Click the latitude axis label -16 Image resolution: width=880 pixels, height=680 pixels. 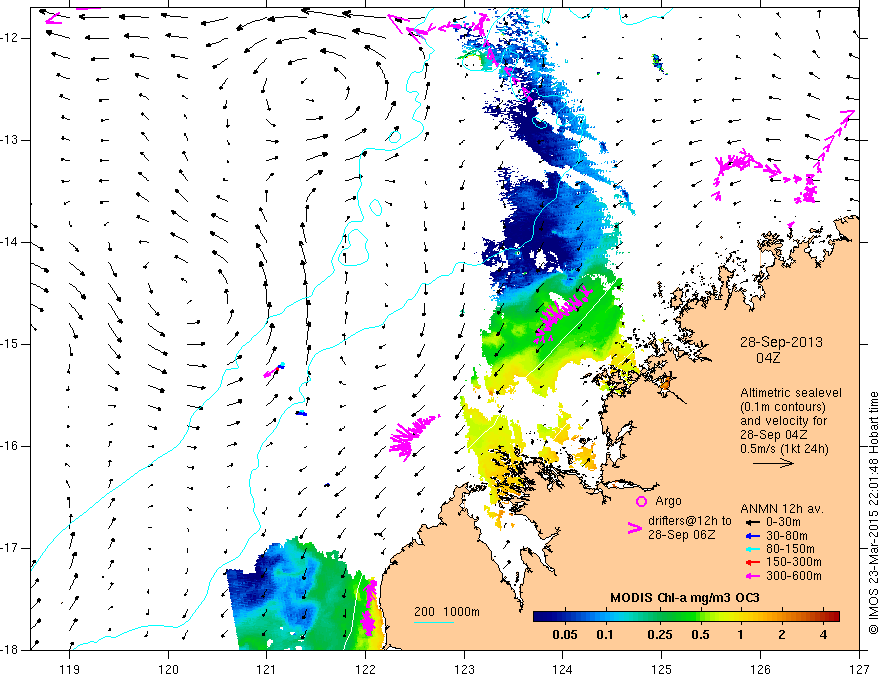click(x=11, y=446)
